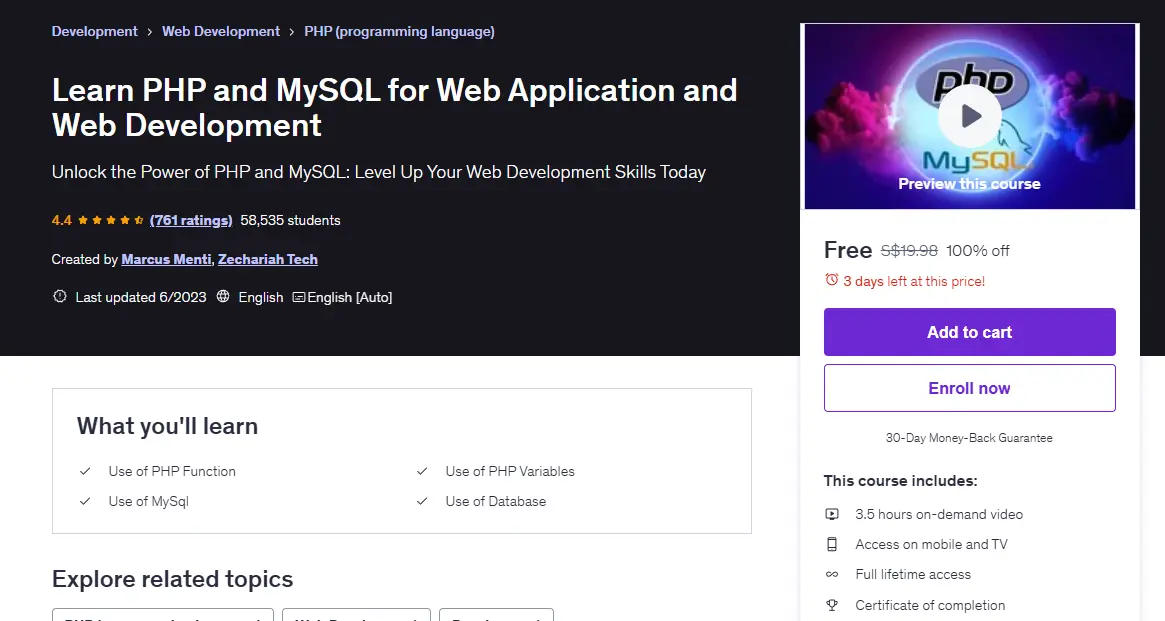Play the course preview video
Image resolution: width=1165 pixels, height=621 pixels.
(x=970, y=116)
